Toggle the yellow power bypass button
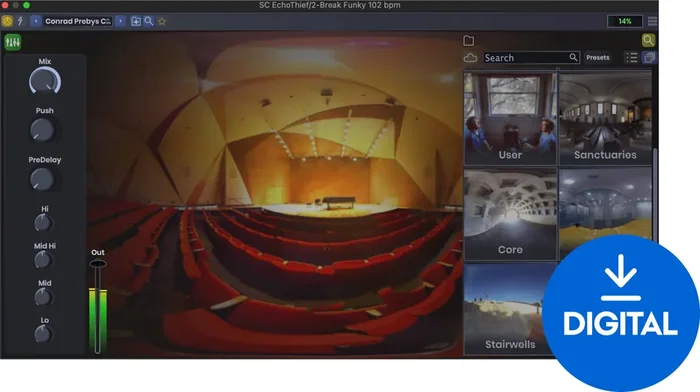This screenshot has height=392, width=700. pyautogui.click(x=7, y=21)
